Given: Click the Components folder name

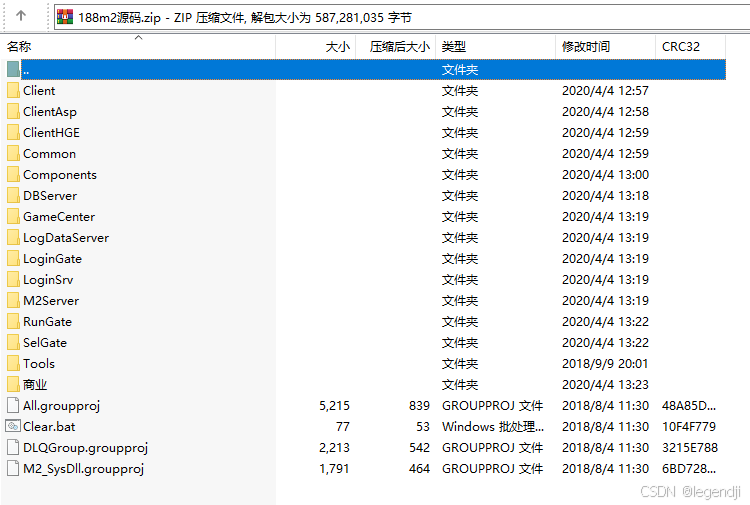Looking at the screenshot, I should click(x=60, y=175).
